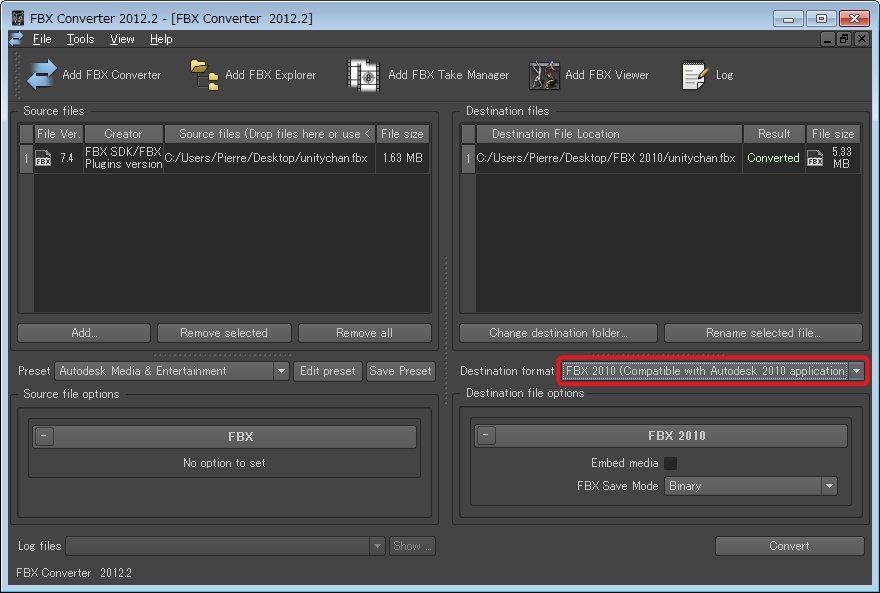
Task: Click Change destination folder button
Action: (x=558, y=333)
